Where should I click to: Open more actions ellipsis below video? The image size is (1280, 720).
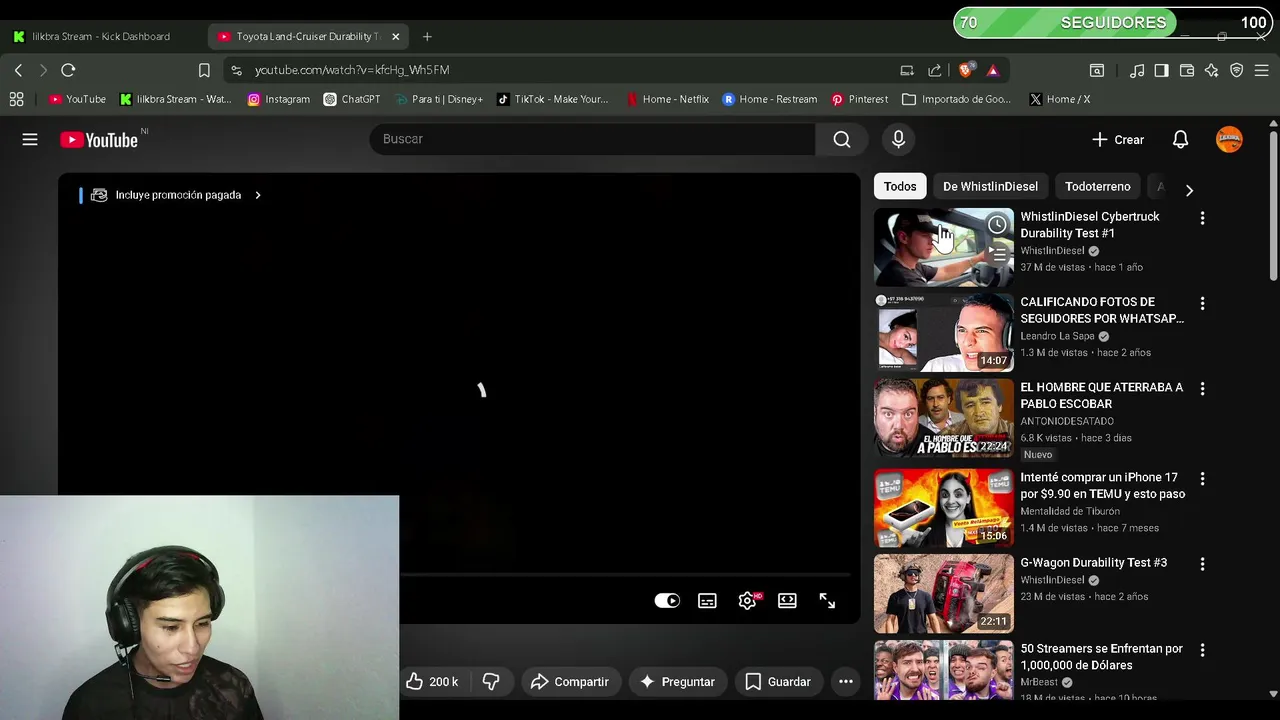(x=846, y=682)
